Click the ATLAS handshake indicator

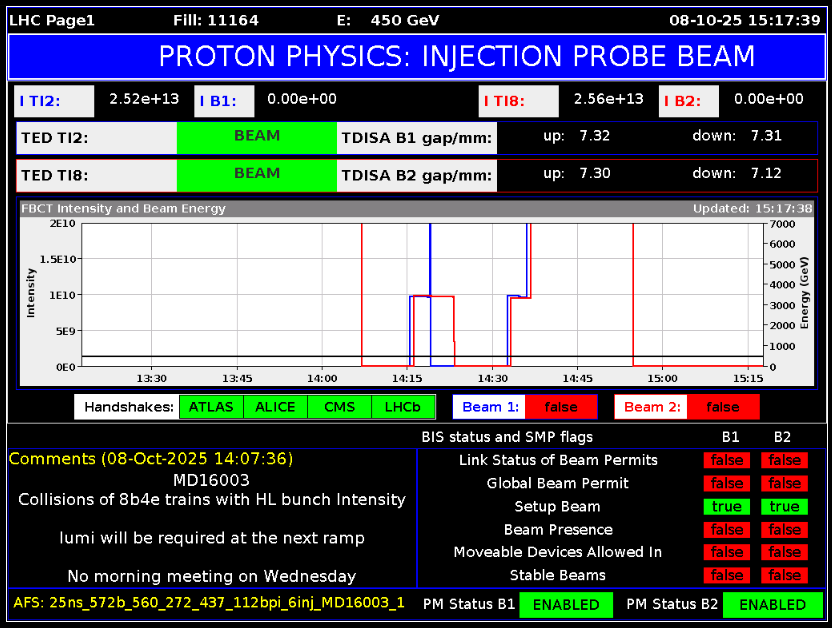coord(211,407)
